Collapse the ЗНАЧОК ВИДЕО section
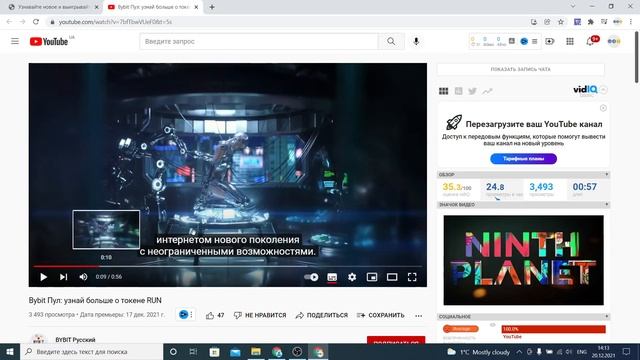640x360 pixels. click(607, 204)
